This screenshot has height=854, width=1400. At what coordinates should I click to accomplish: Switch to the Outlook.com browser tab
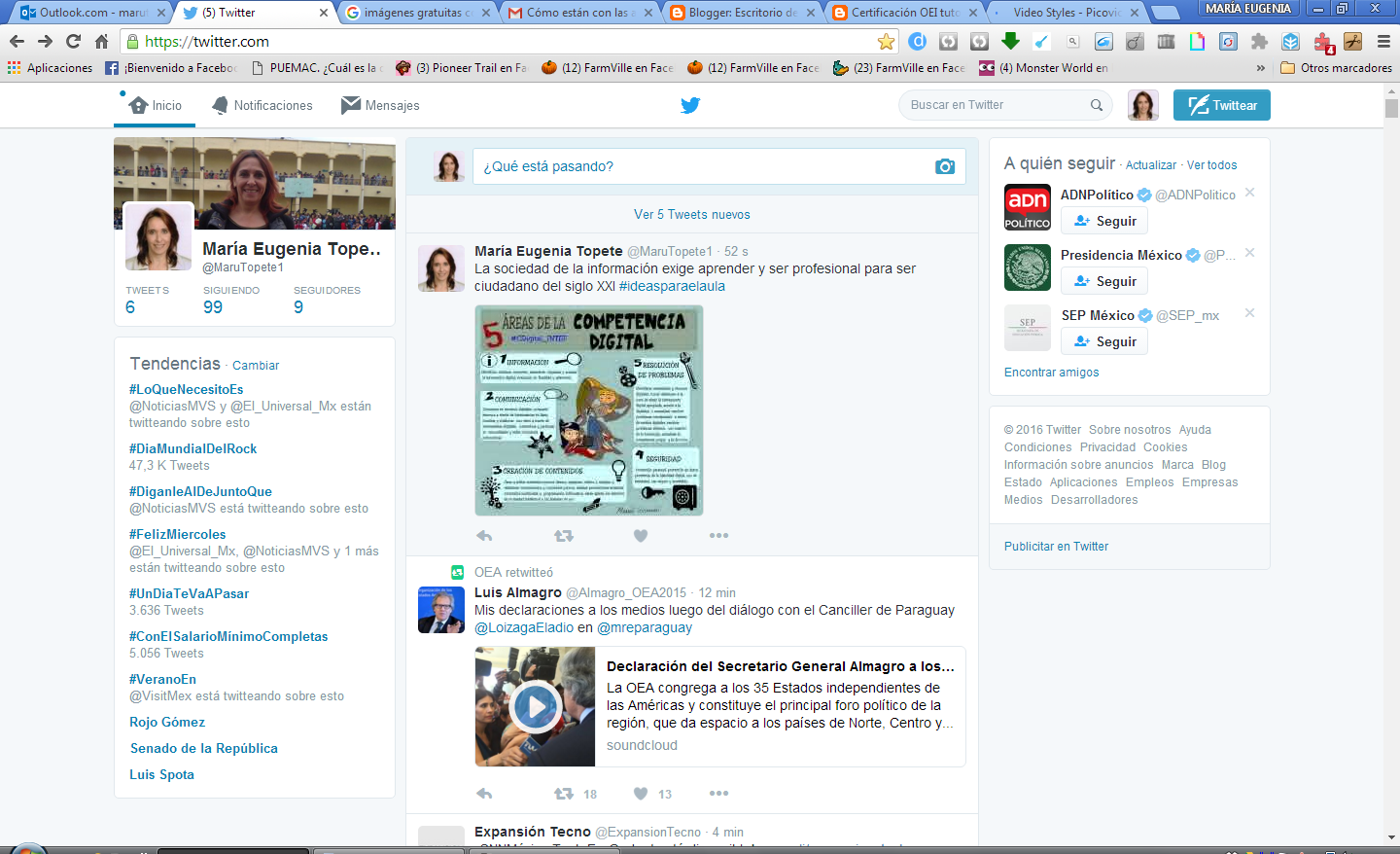[x=93, y=13]
